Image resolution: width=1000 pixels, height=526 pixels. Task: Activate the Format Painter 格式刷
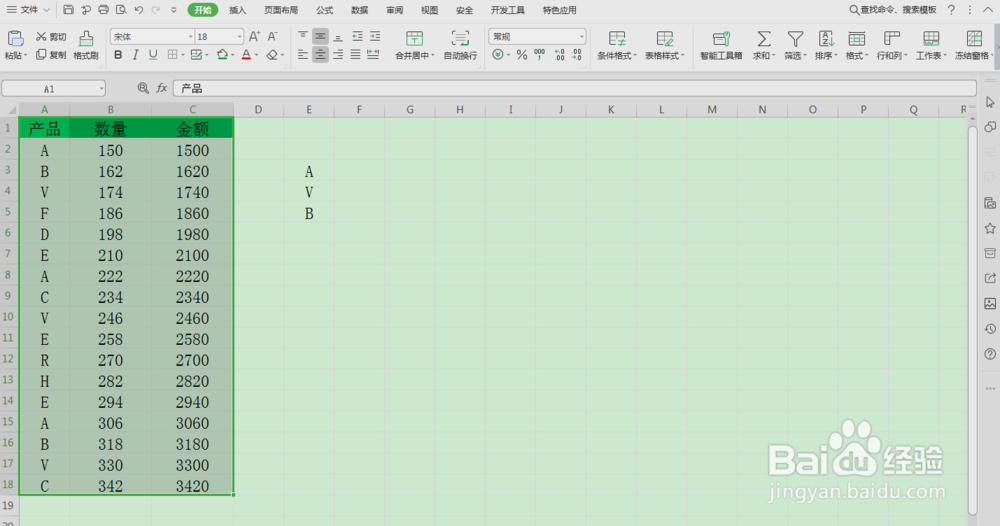point(85,45)
